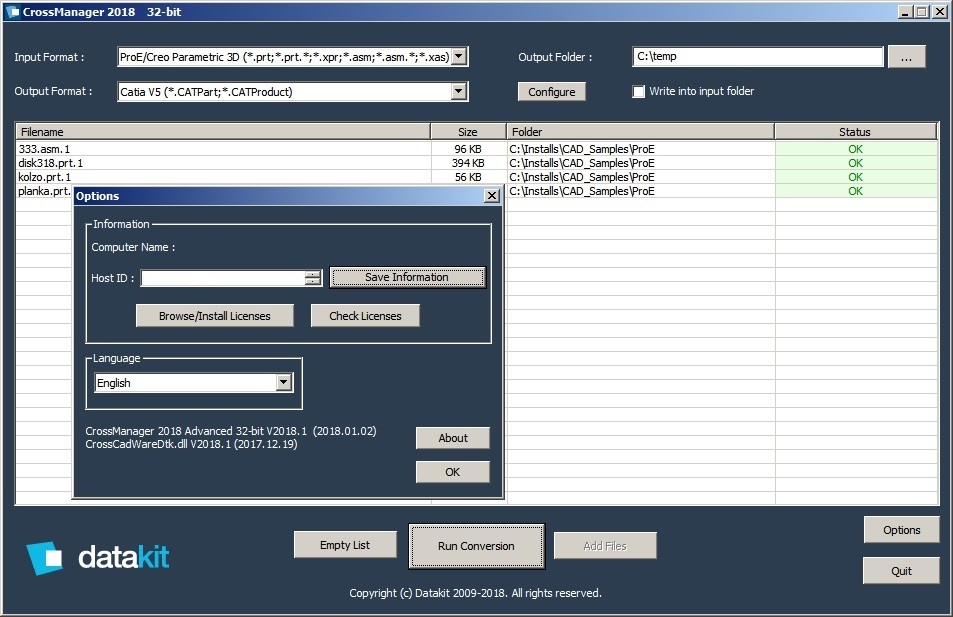
Task: Sort by the Size column header
Action: coord(468,132)
